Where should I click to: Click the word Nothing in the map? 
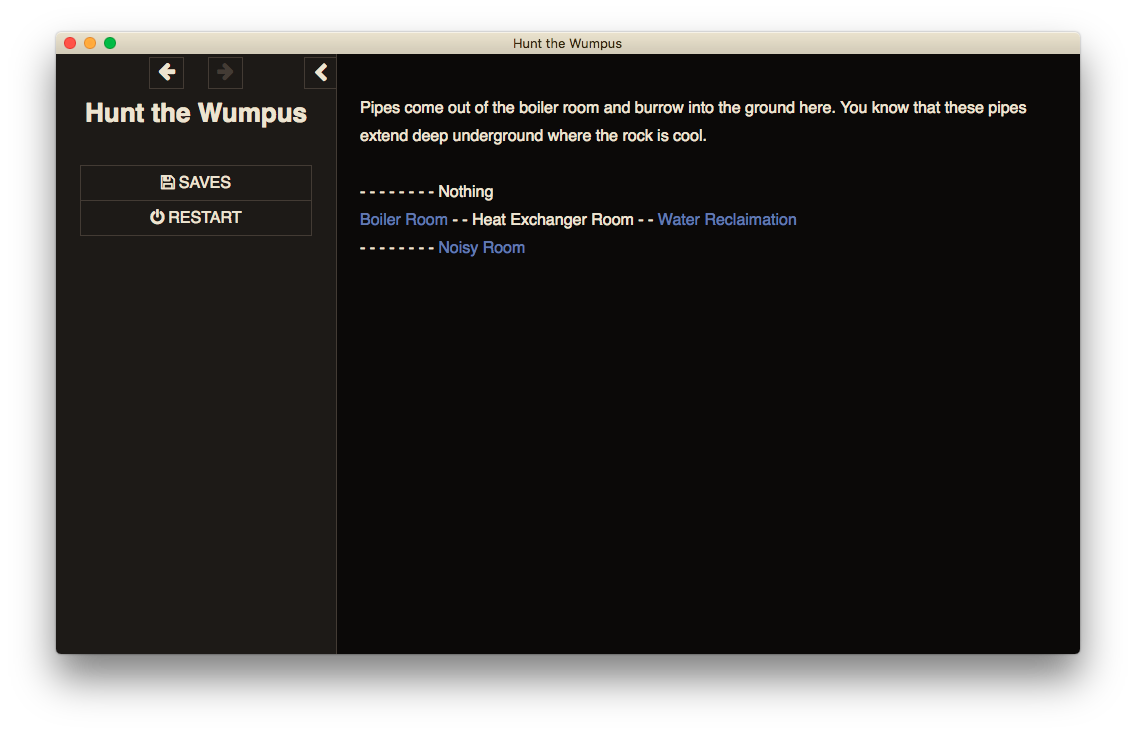pos(465,192)
